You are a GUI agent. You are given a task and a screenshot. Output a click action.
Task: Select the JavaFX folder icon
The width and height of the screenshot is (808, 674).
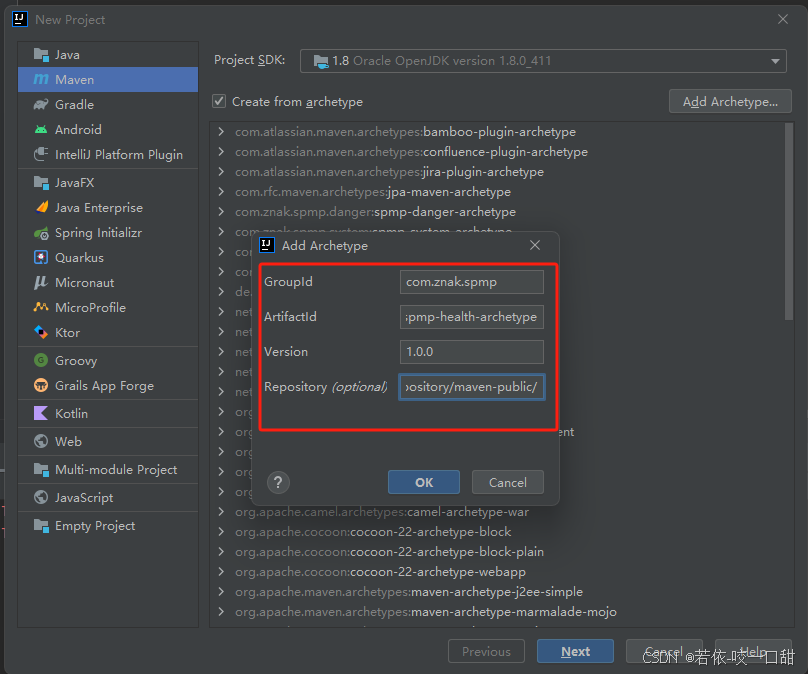[x=41, y=182]
